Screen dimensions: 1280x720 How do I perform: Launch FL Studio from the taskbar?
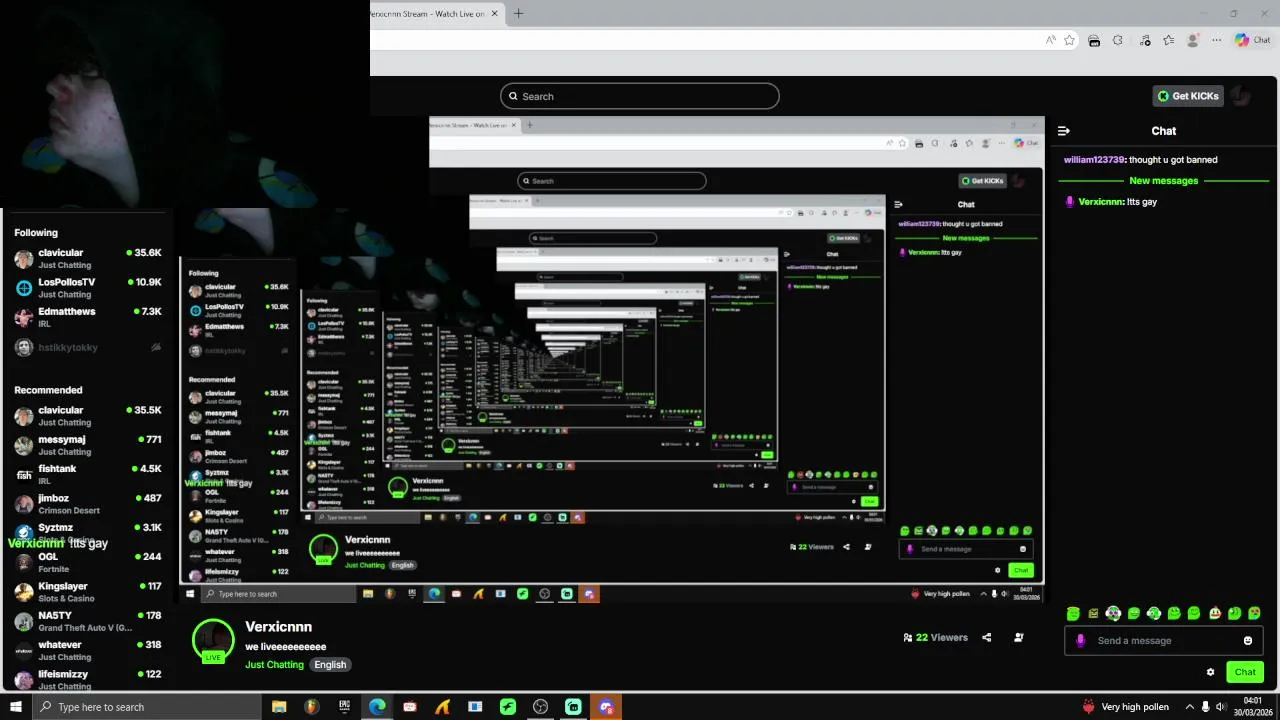coord(312,707)
